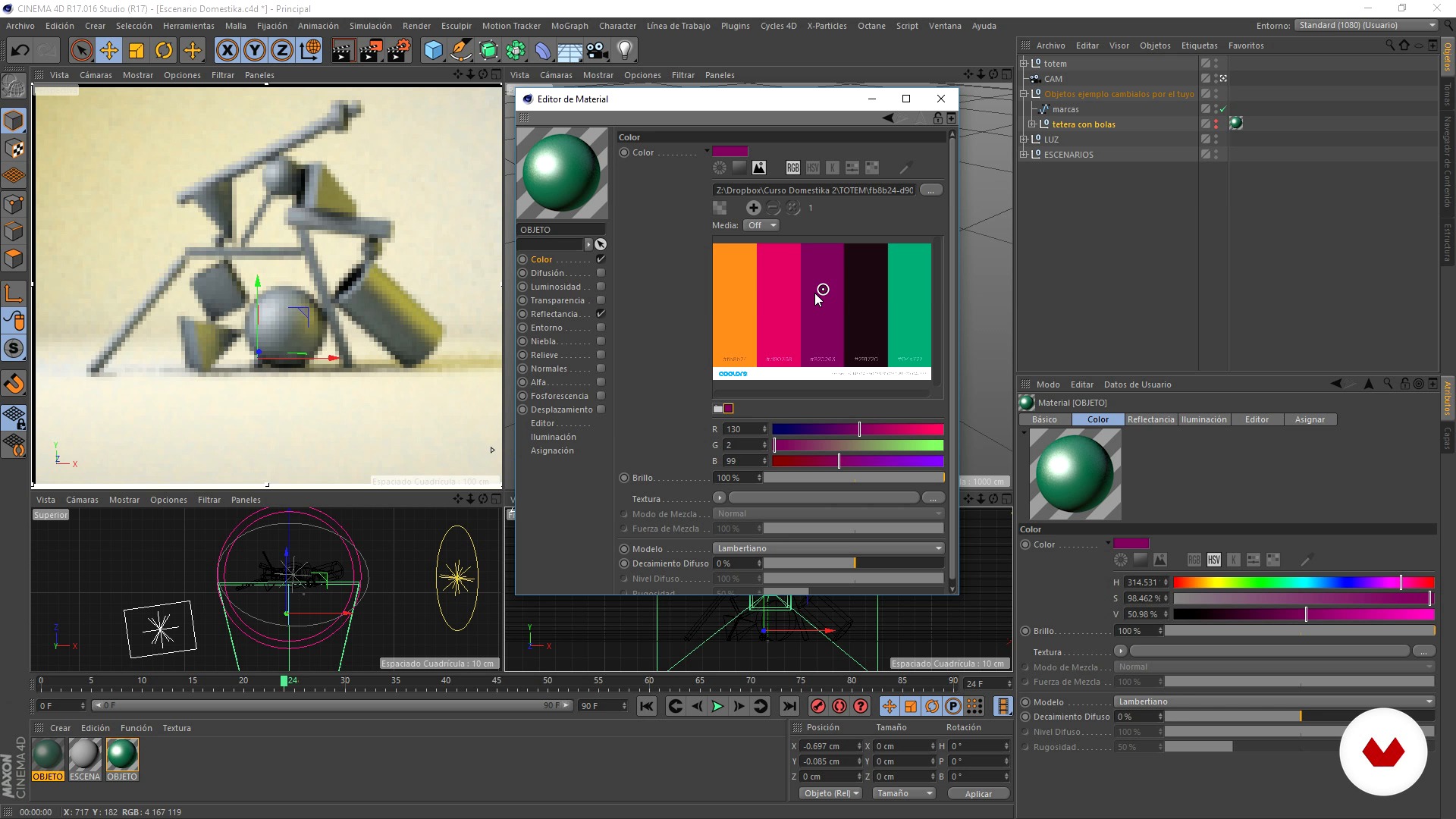This screenshot has height=819, width=1456.
Task: Open the Simulación menu
Action: (370, 26)
